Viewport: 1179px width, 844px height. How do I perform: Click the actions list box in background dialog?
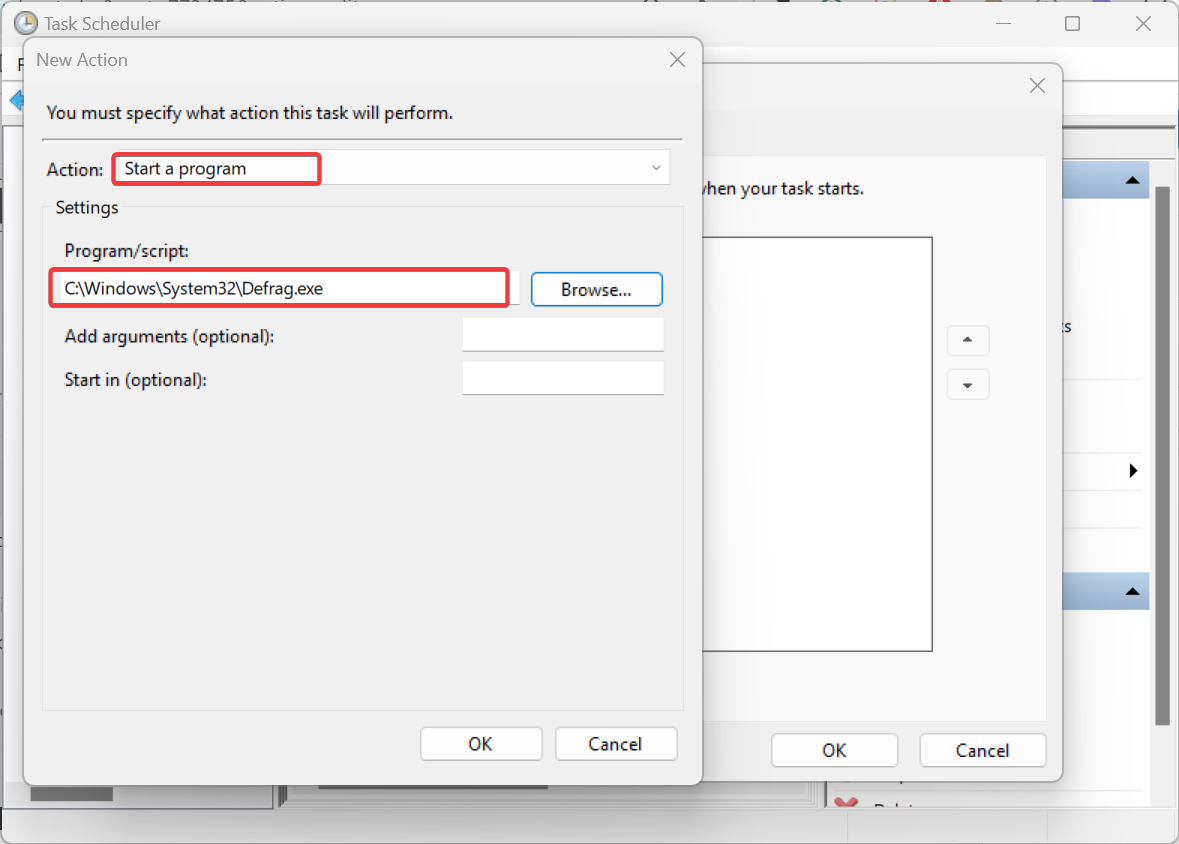pyautogui.click(x=817, y=444)
